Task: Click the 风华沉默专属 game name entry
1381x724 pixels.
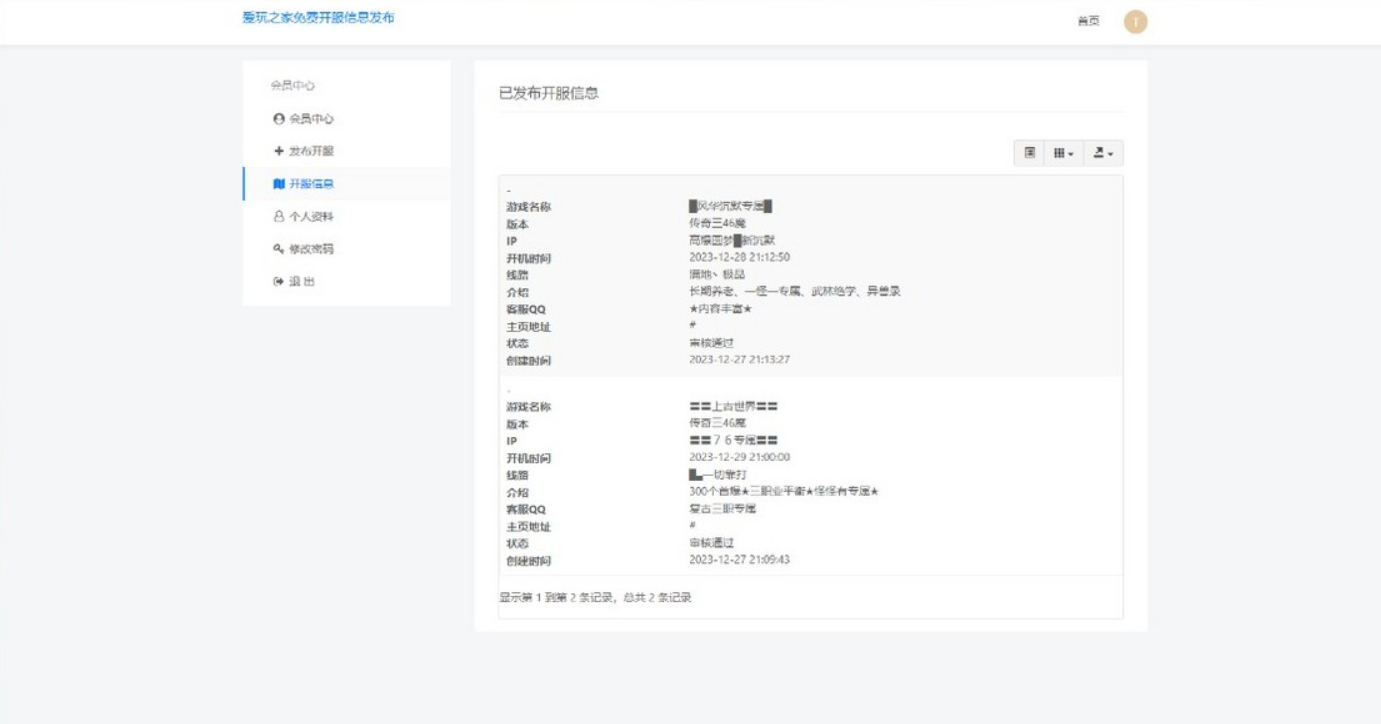Action: pos(730,207)
